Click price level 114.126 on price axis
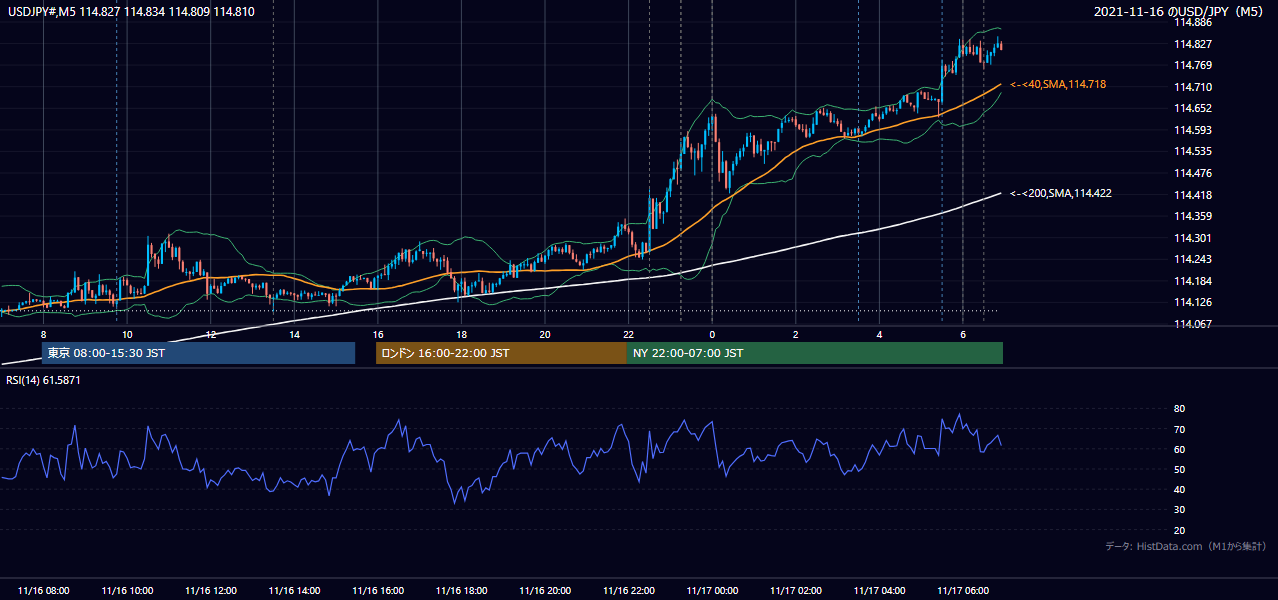Viewport: 1278px width, 600px height. [1193, 303]
